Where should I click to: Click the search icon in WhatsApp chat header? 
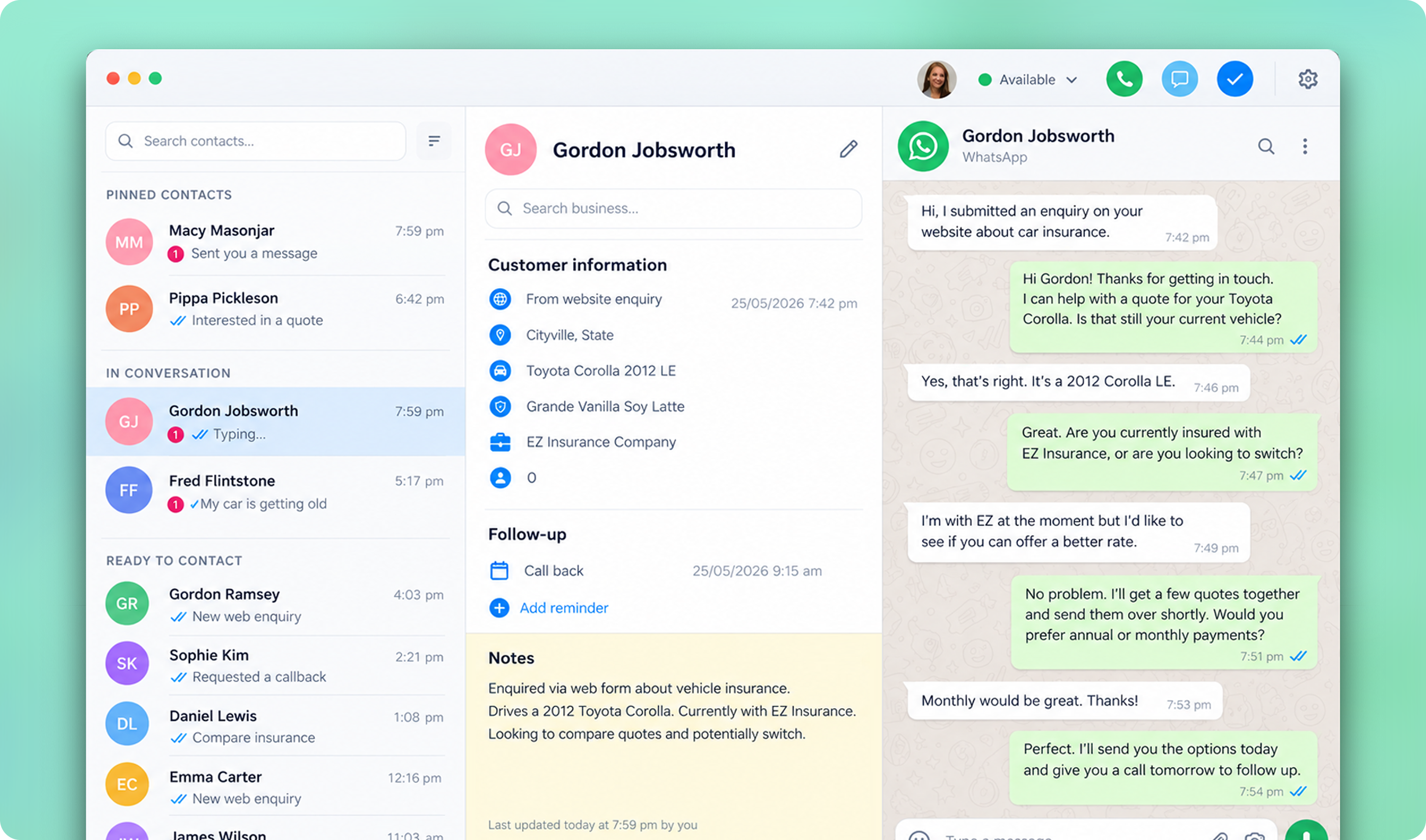point(1266,147)
